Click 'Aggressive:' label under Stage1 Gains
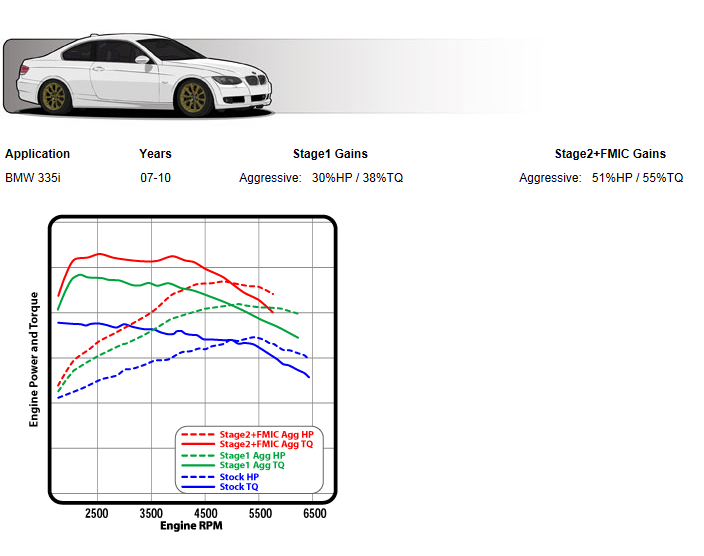 [x=270, y=178]
